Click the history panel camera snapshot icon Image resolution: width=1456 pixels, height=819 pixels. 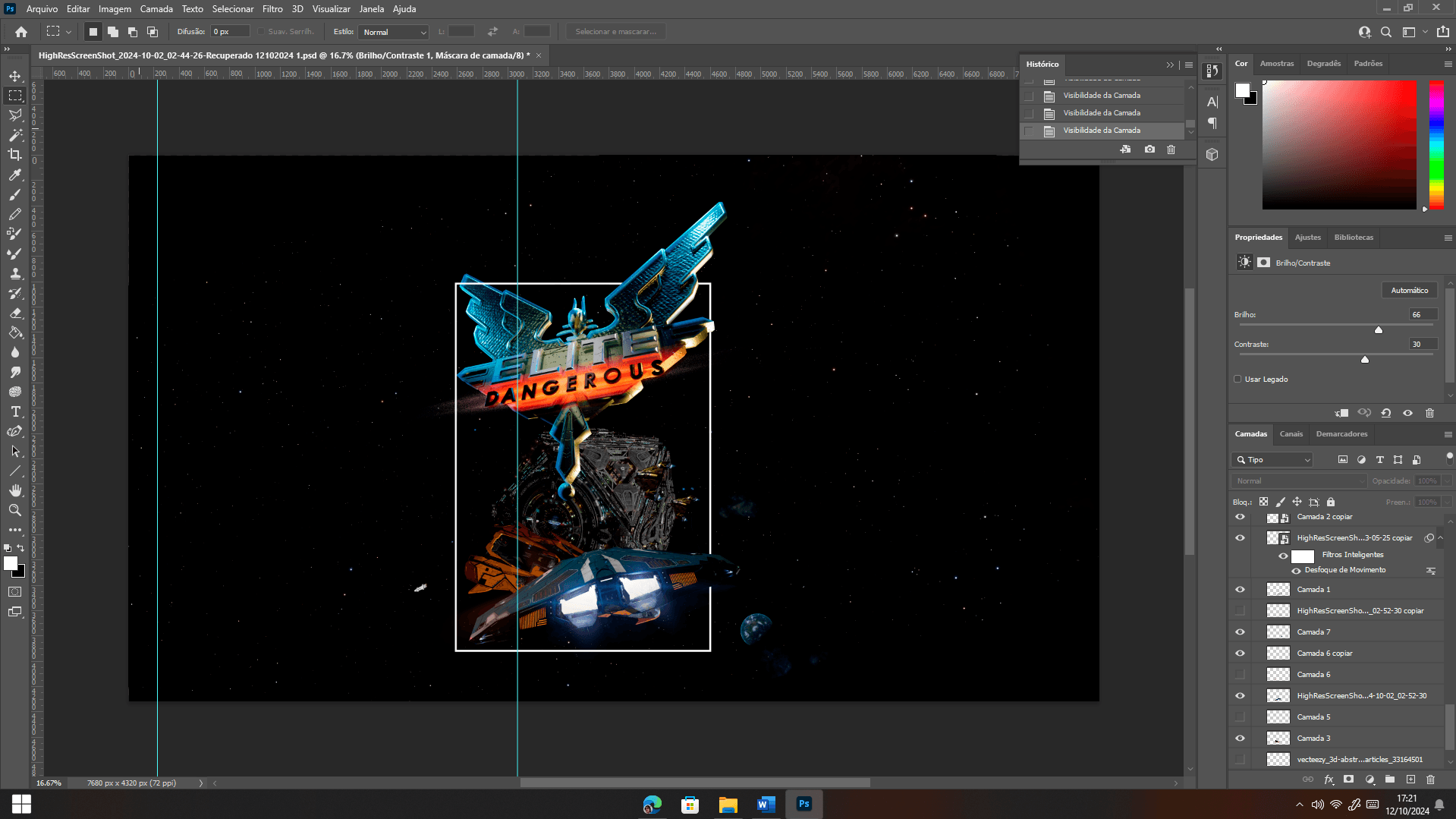[x=1149, y=150]
